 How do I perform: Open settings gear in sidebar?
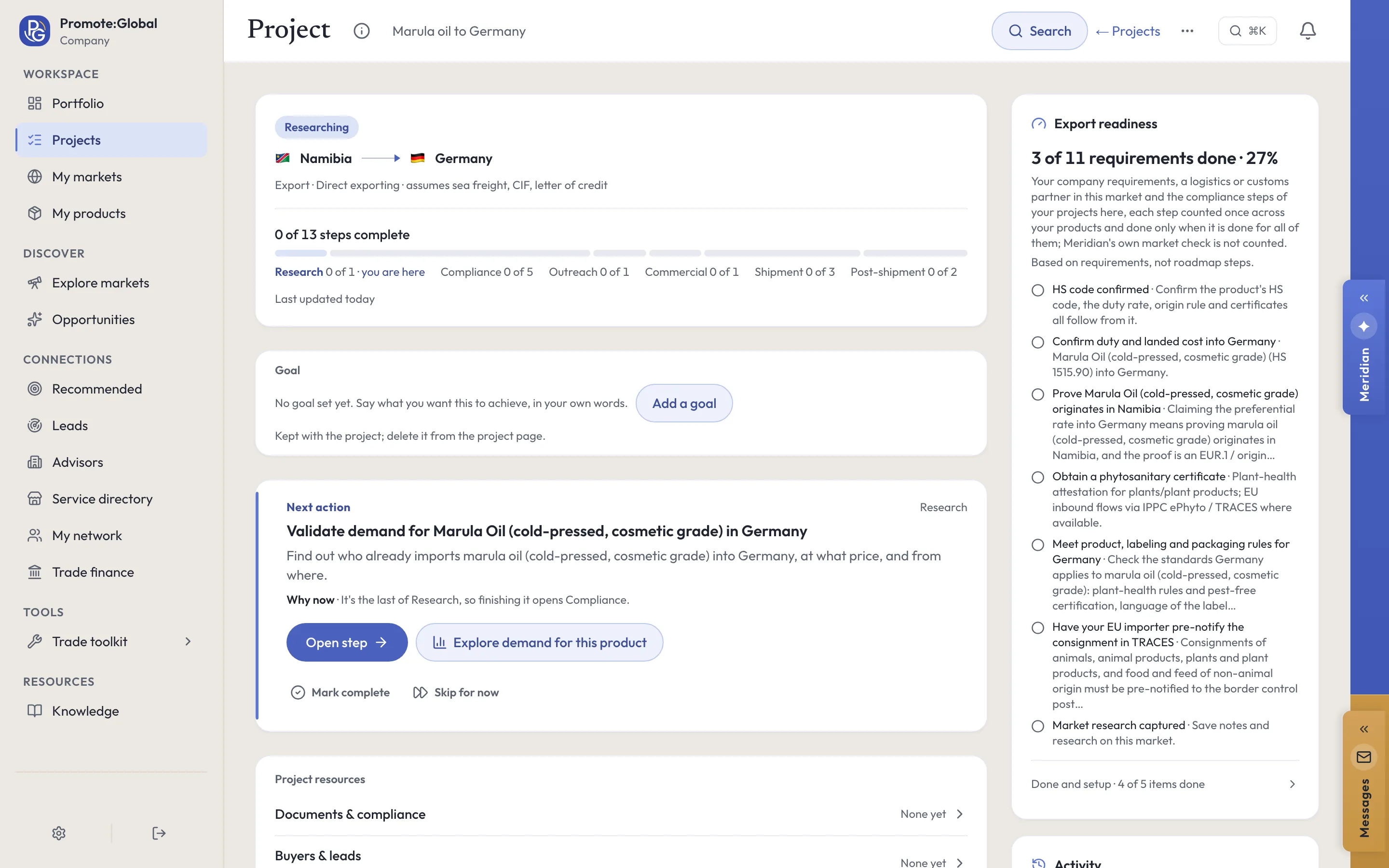[x=58, y=833]
